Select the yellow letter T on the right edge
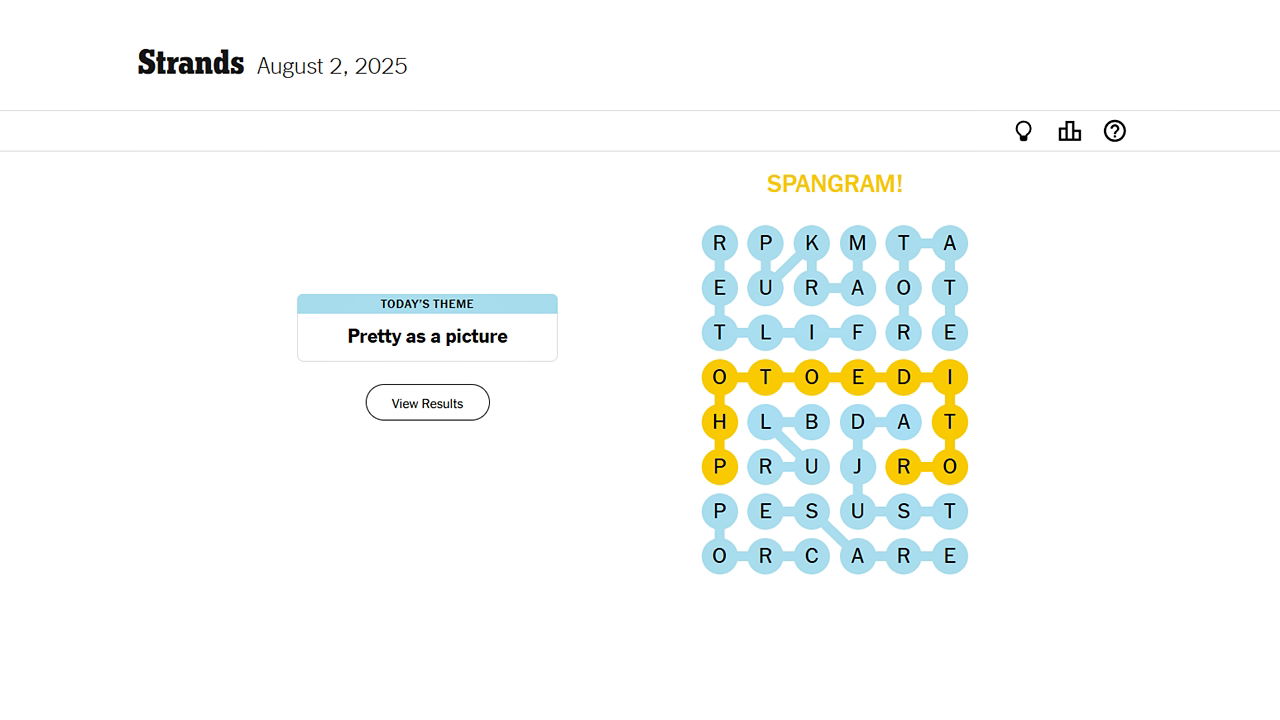 click(949, 422)
